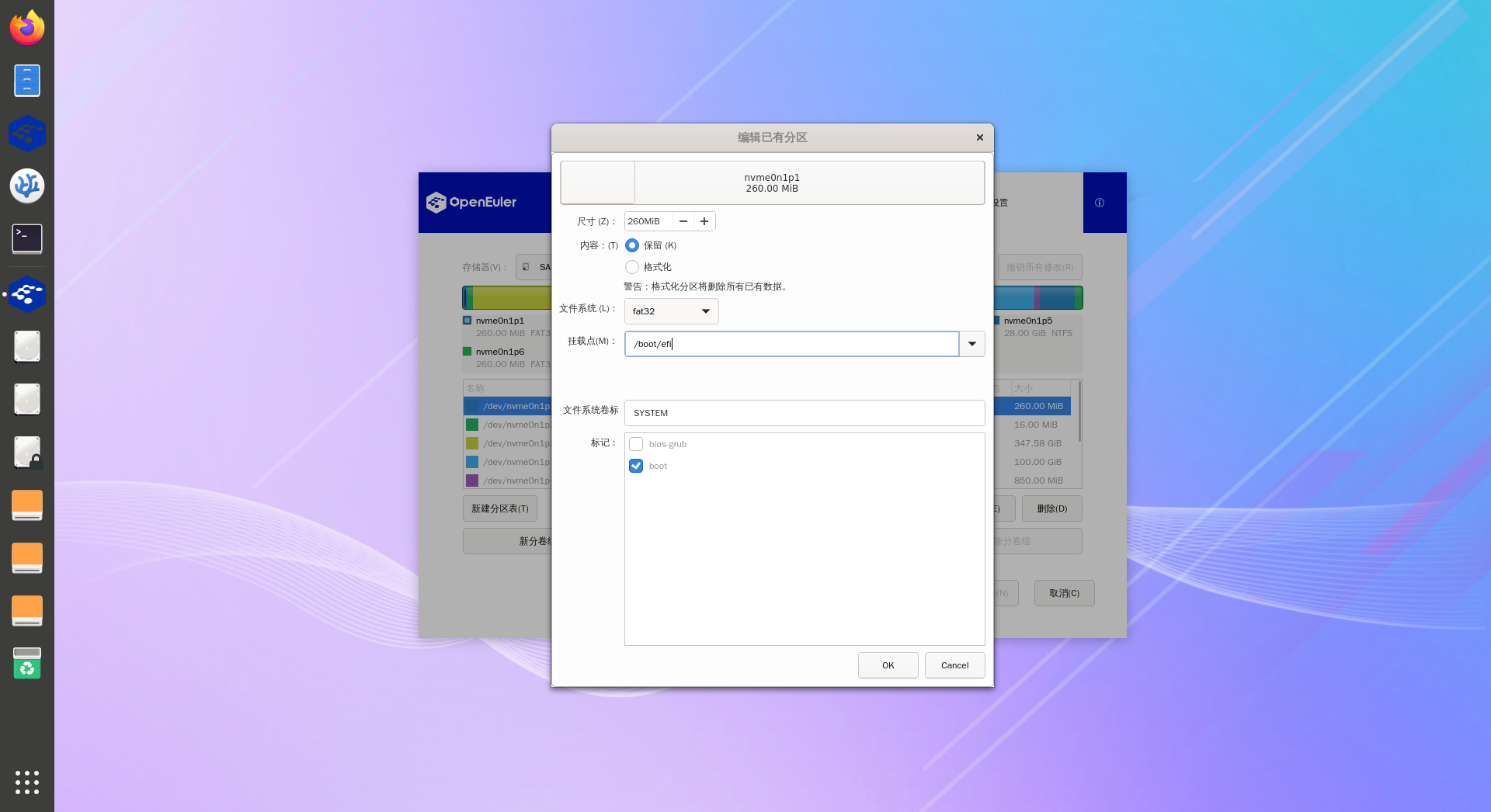Click OK to confirm partition edit
Viewport: 1491px width, 812px height.
[x=888, y=665]
